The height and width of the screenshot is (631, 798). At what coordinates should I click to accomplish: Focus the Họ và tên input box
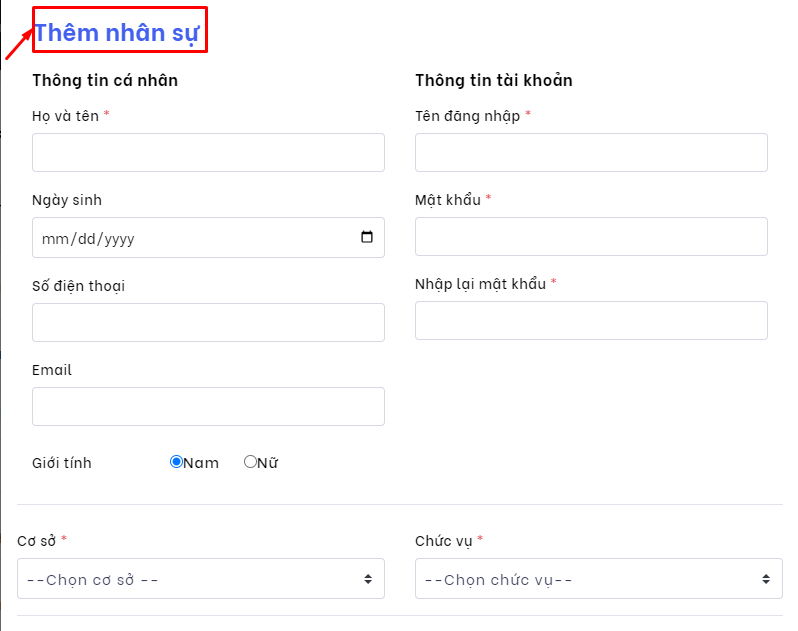208,153
